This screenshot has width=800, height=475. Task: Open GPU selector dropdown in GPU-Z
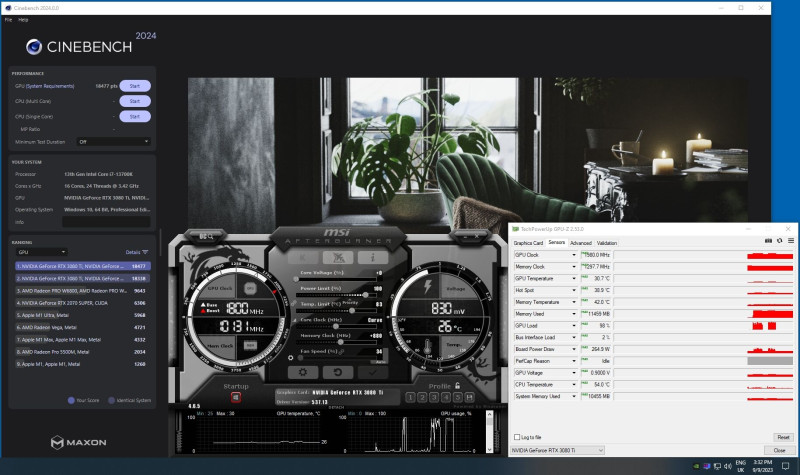pos(557,451)
